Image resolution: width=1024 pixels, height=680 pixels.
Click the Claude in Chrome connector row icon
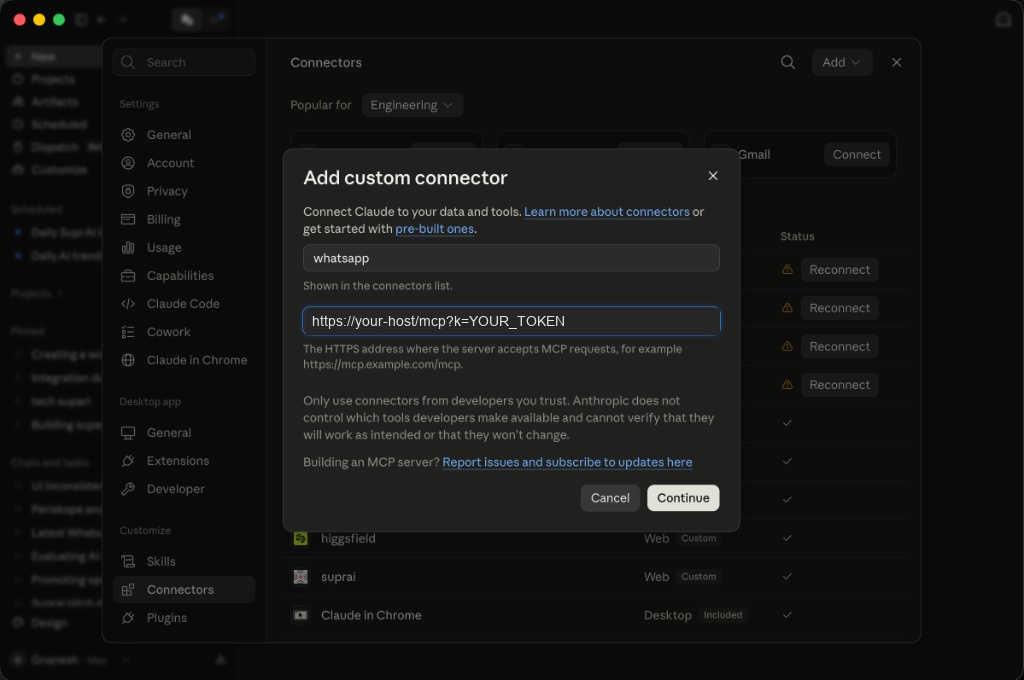[x=300, y=615]
